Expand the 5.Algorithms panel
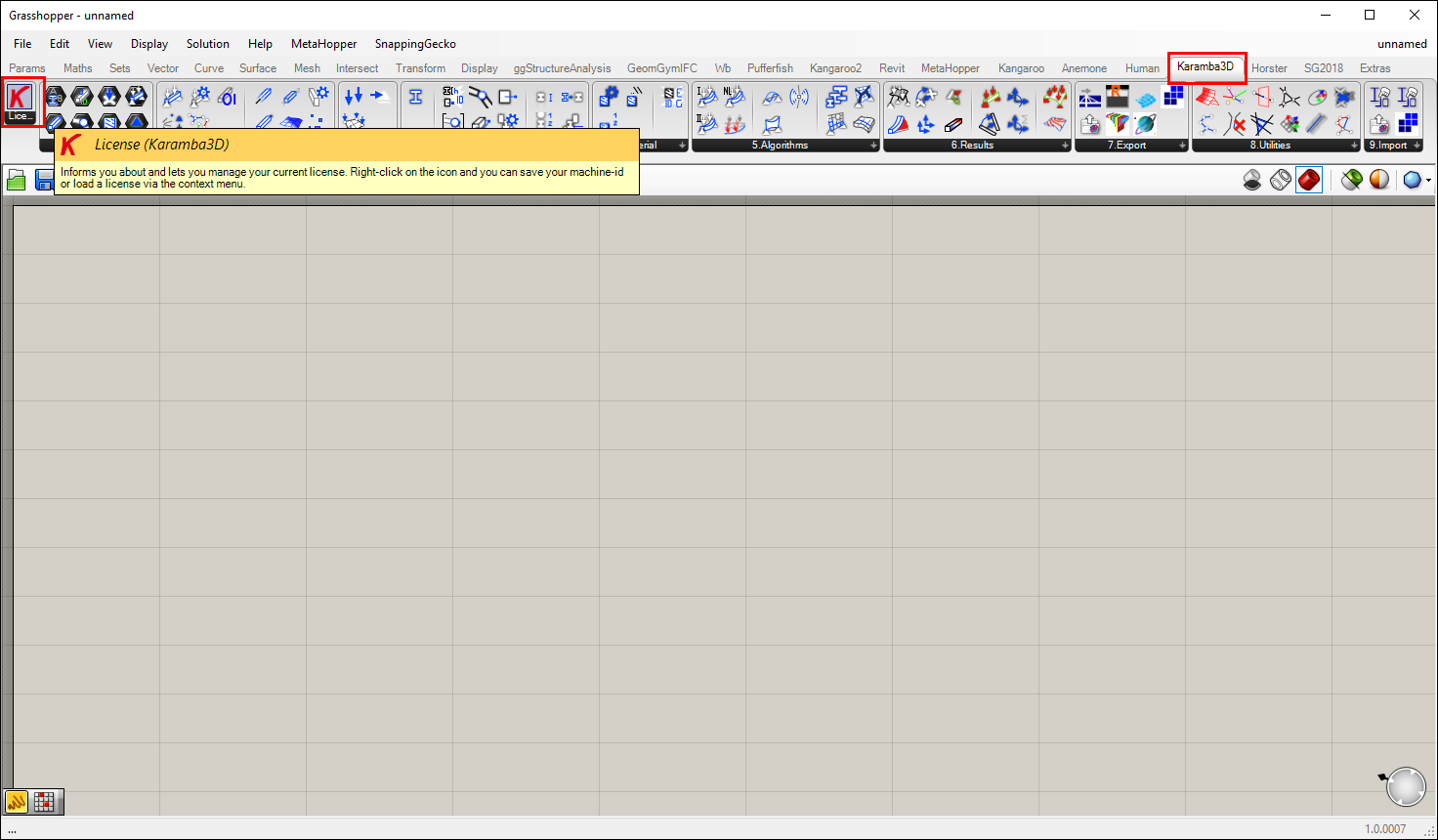Image resolution: width=1438 pixels, height=840 pixels. 873,146
